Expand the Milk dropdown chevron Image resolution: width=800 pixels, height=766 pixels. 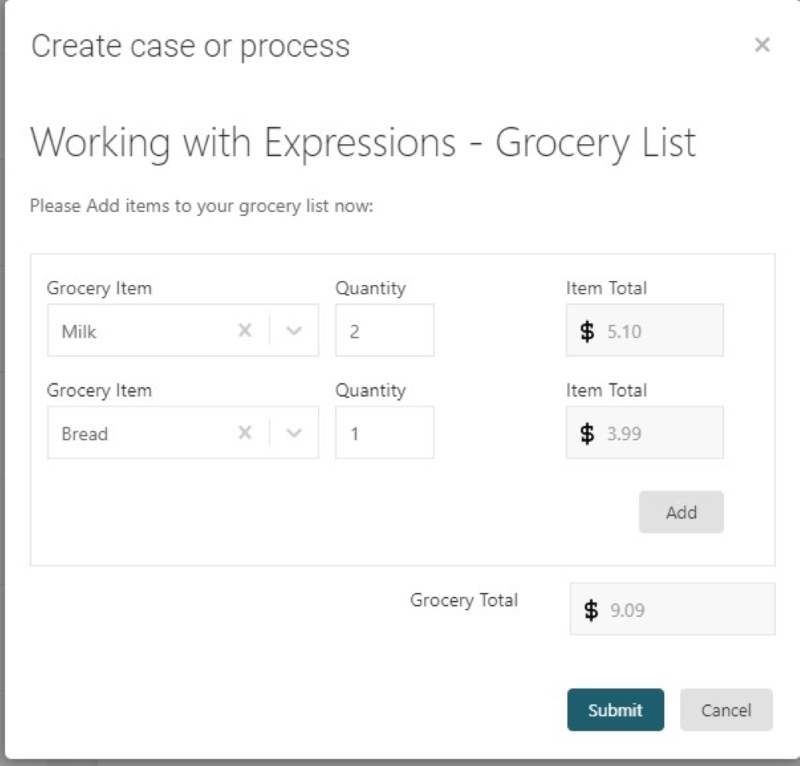pyautogui.click(x=294, y=331)
